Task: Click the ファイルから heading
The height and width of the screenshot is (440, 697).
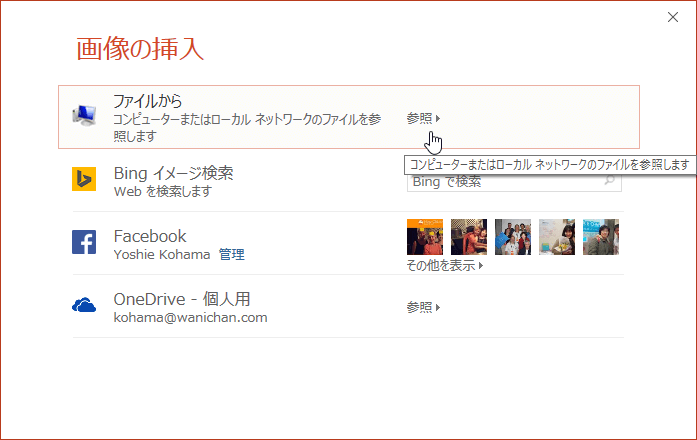Action: coord(148,101)
